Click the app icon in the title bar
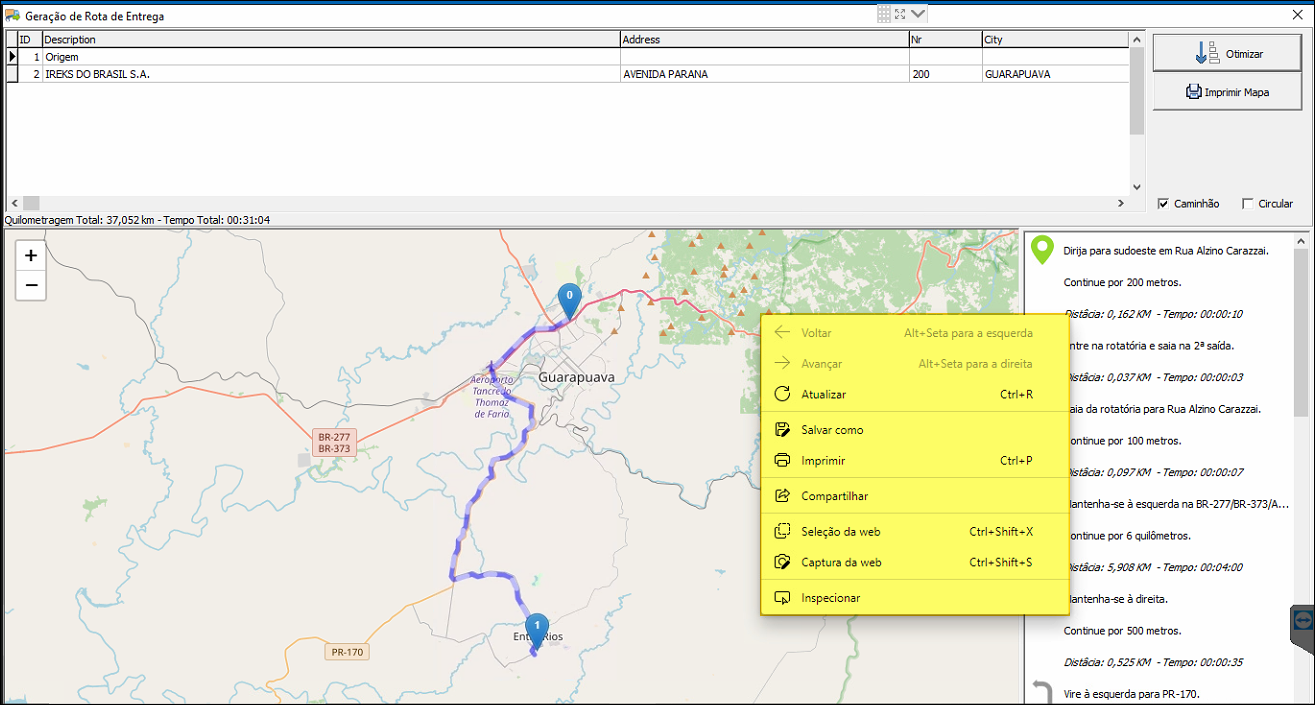The image size is (1315, 705). coord(13,16)
